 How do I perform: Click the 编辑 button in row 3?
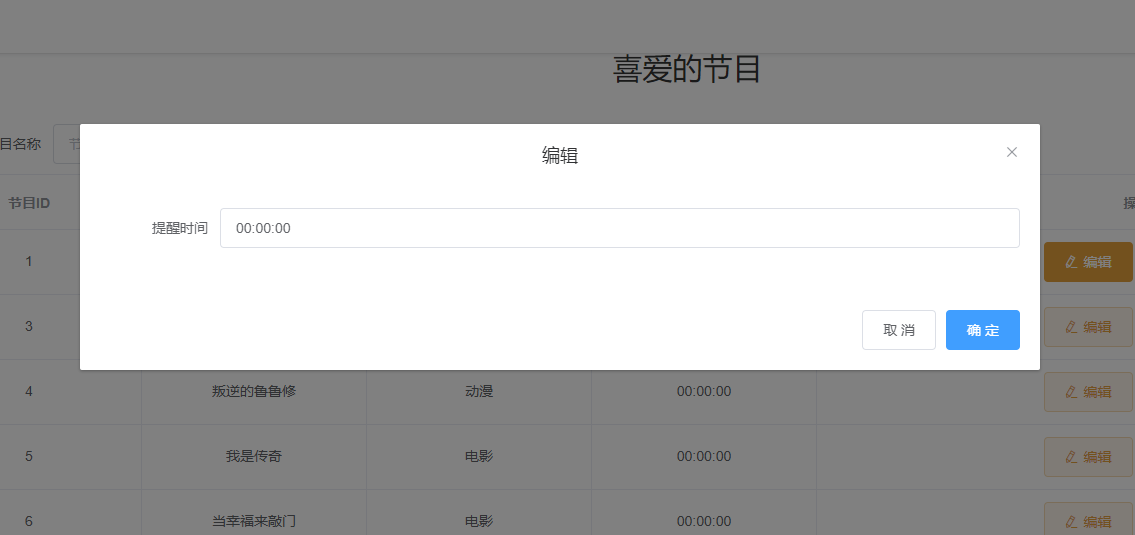click(1088, 327)
